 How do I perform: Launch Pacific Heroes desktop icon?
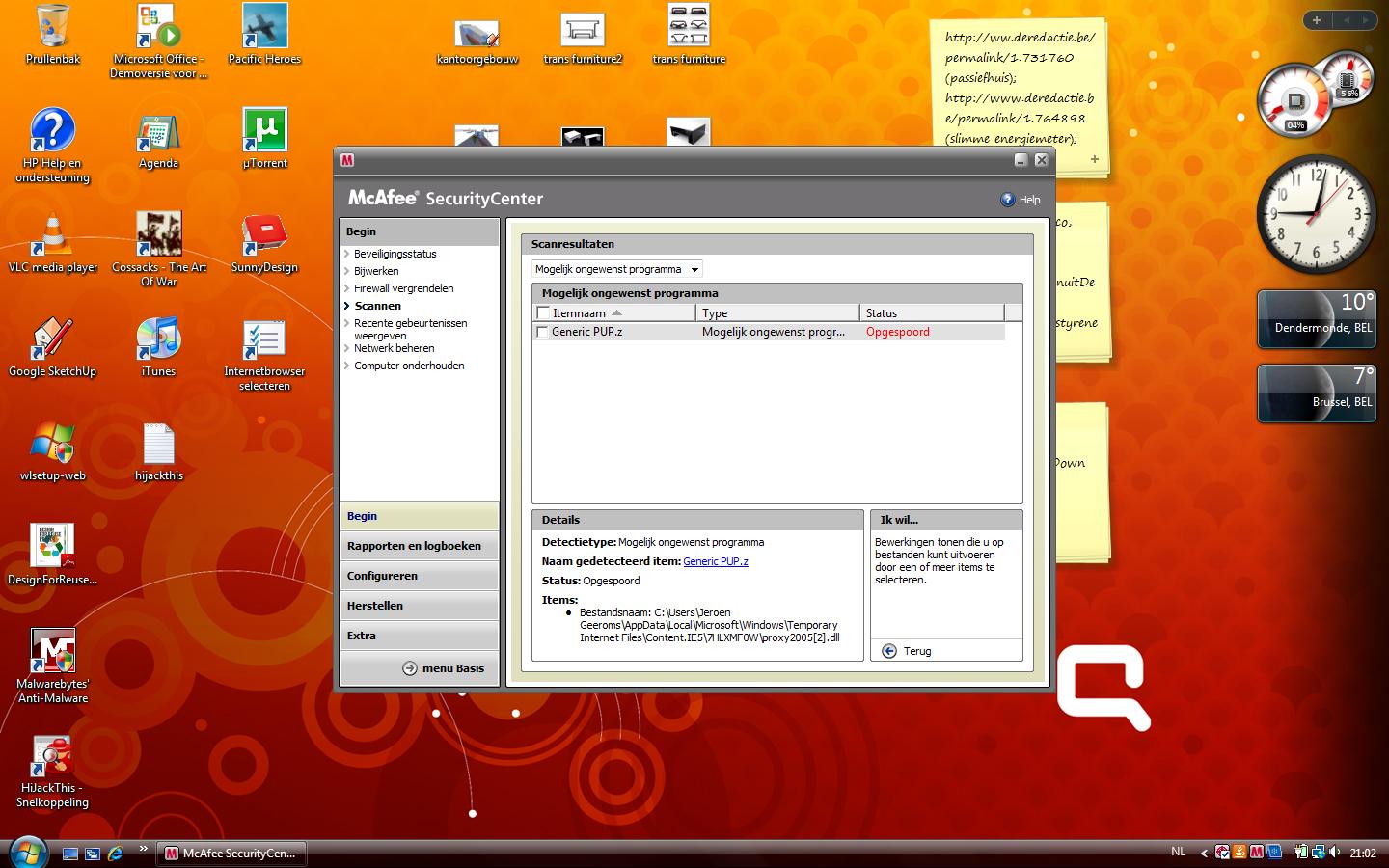(264, 27)
